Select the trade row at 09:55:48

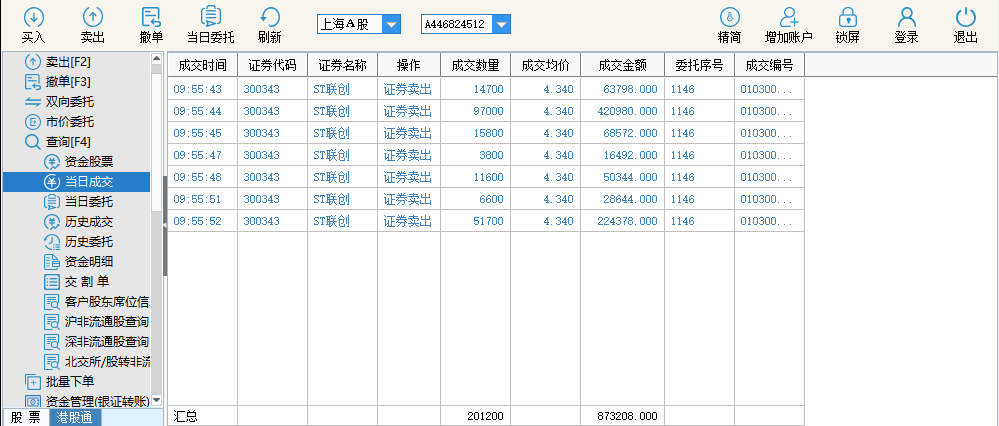click(x=486, y=177)
